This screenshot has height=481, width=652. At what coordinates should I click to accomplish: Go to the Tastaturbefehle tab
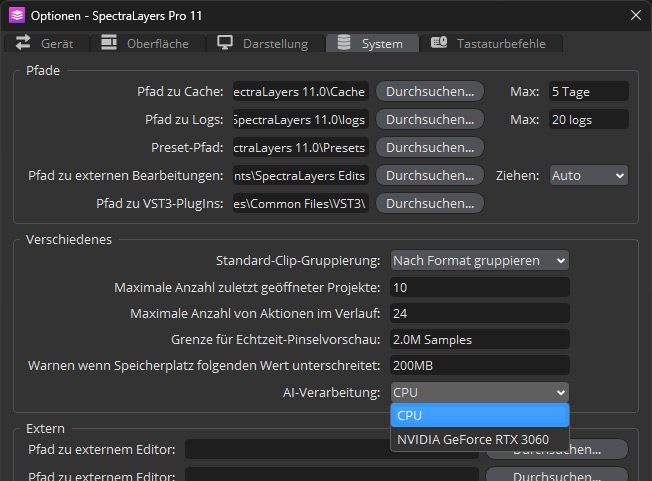(x=490, y=43)
